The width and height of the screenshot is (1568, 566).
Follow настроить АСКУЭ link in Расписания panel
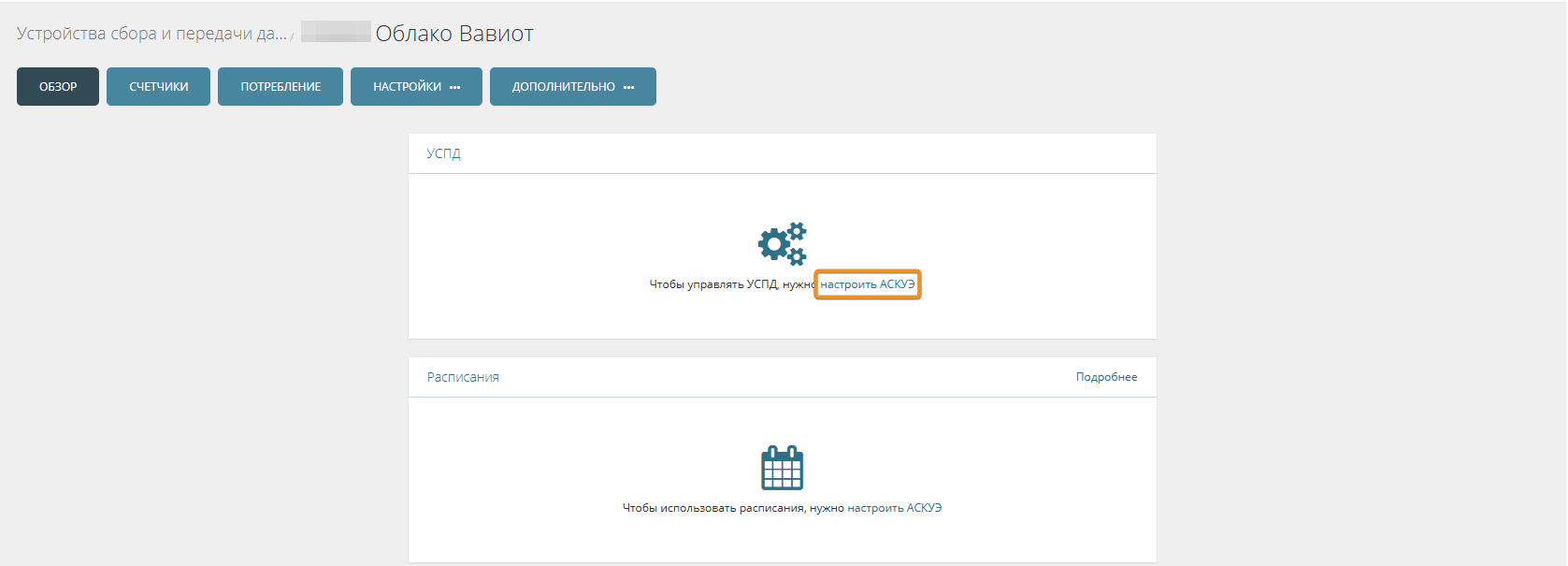[894, 508]
